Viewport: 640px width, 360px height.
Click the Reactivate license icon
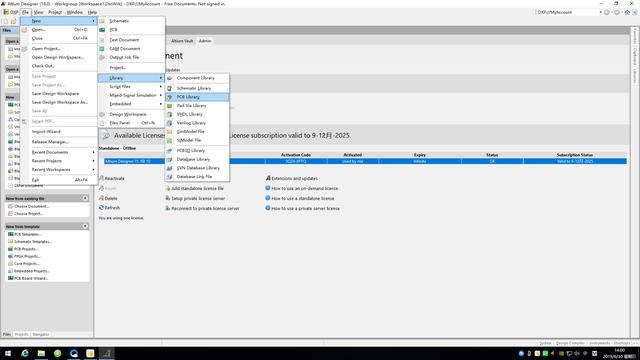tap(101, 178)
